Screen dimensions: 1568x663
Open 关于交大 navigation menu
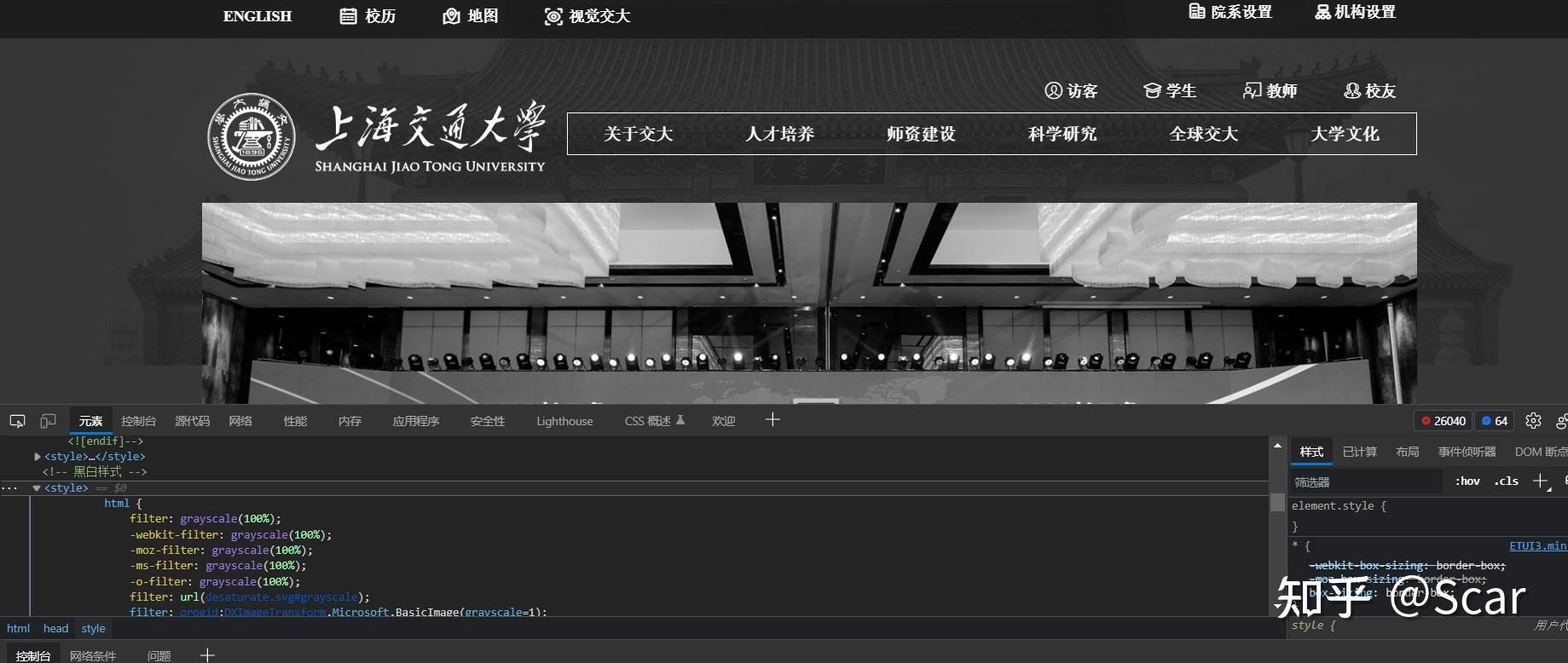click(x=639, y=134)
